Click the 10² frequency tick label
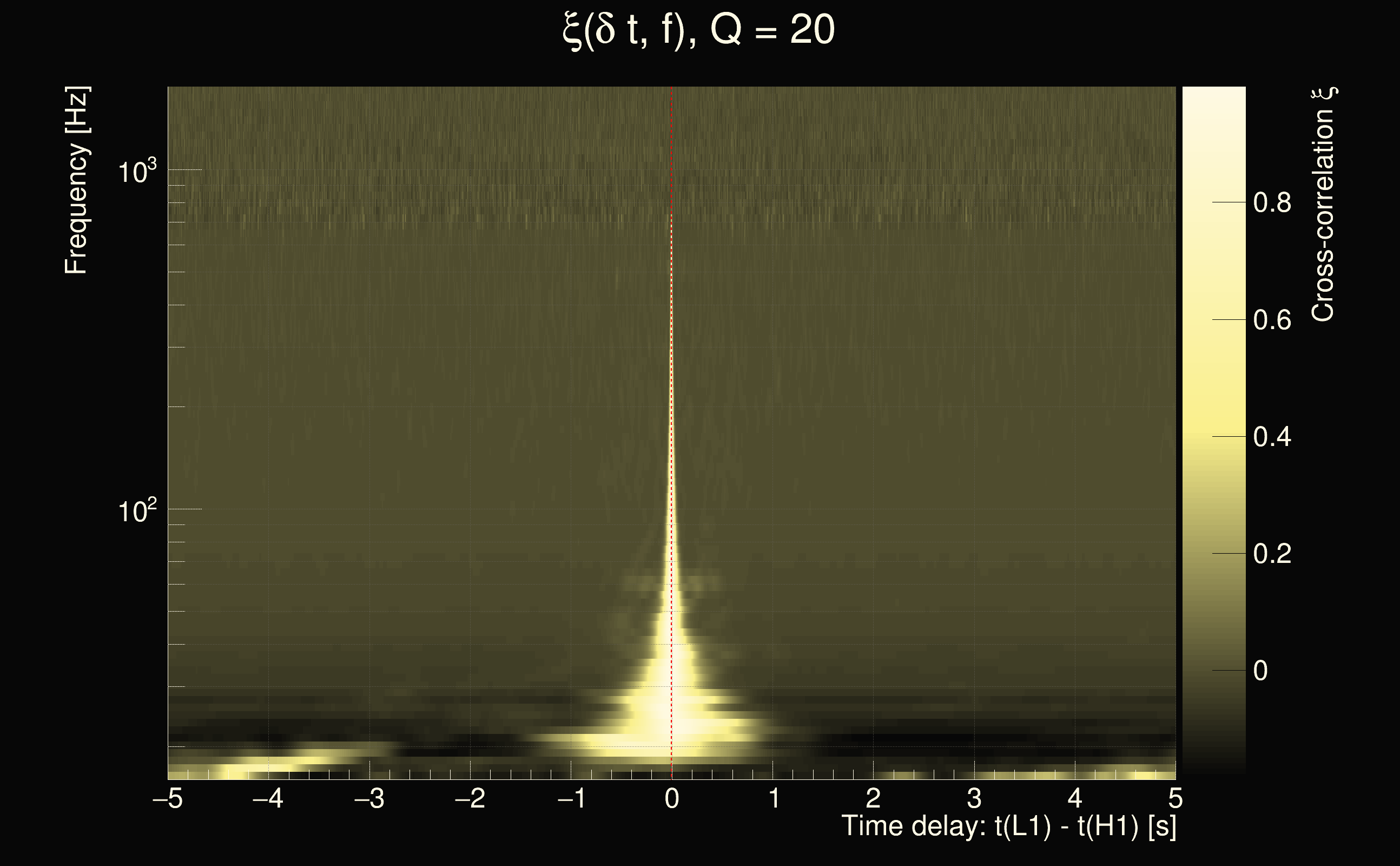The image size is (1400, 866). (x=137, y=510)
